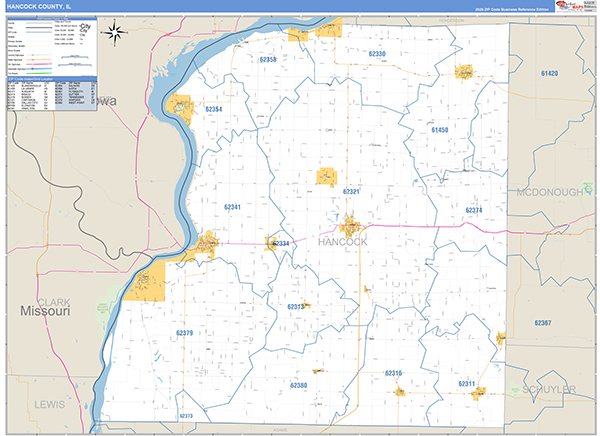This screenshot has width=600, height=436.
Task: Click the CLARK county label
Action: tap(54, 302)
